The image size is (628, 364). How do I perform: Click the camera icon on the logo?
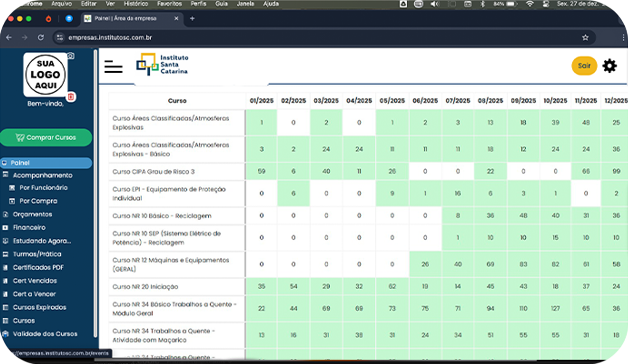[x=70, y=56]
